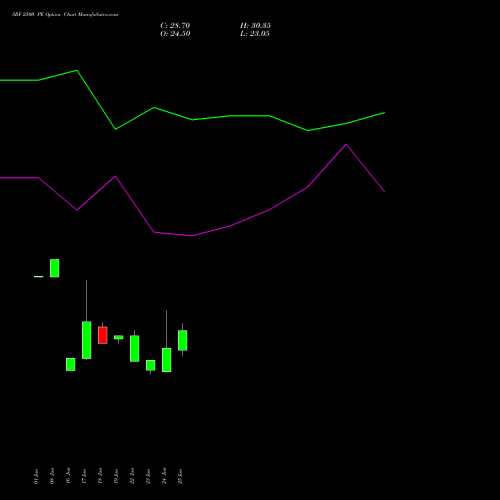Click the open price value O: 24.50
Image resolution: width=500 pixels, height=500 pixels.
(175, 34)
